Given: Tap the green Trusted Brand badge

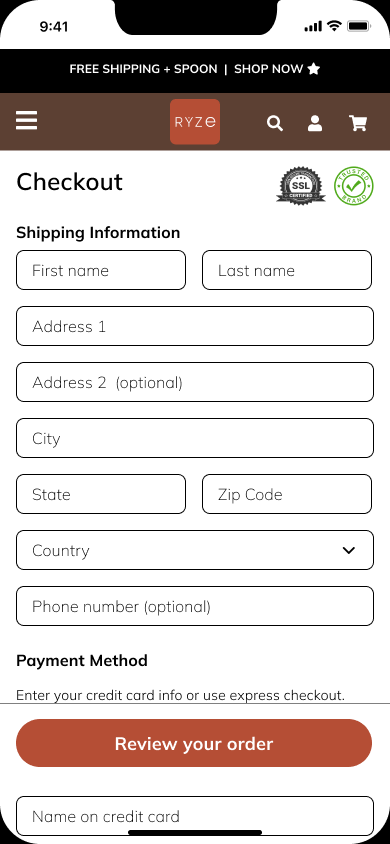Looking at the screenshot, I should [x=353, y=186].
